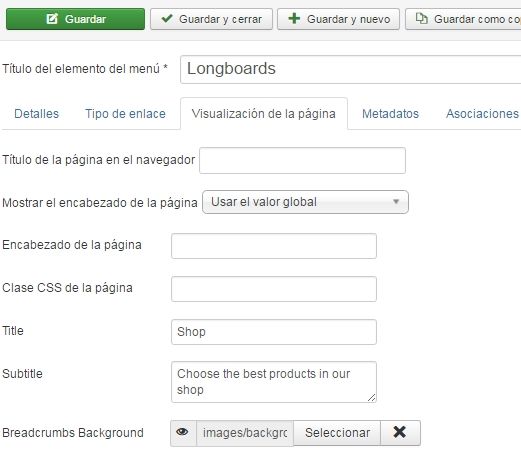The image size is (521, 454).
Task: Clear breadcrumbs background with X icon
Action: 400,433
